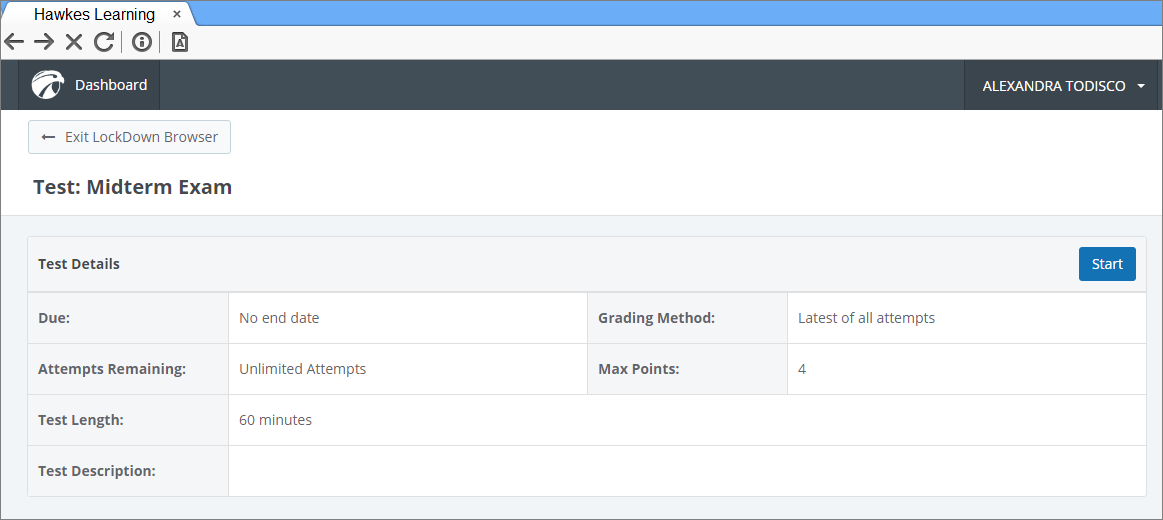Select the 'No end date' due value
Image resolution: width=1163 pixels, height=520 pixels.
coord(279,318)
